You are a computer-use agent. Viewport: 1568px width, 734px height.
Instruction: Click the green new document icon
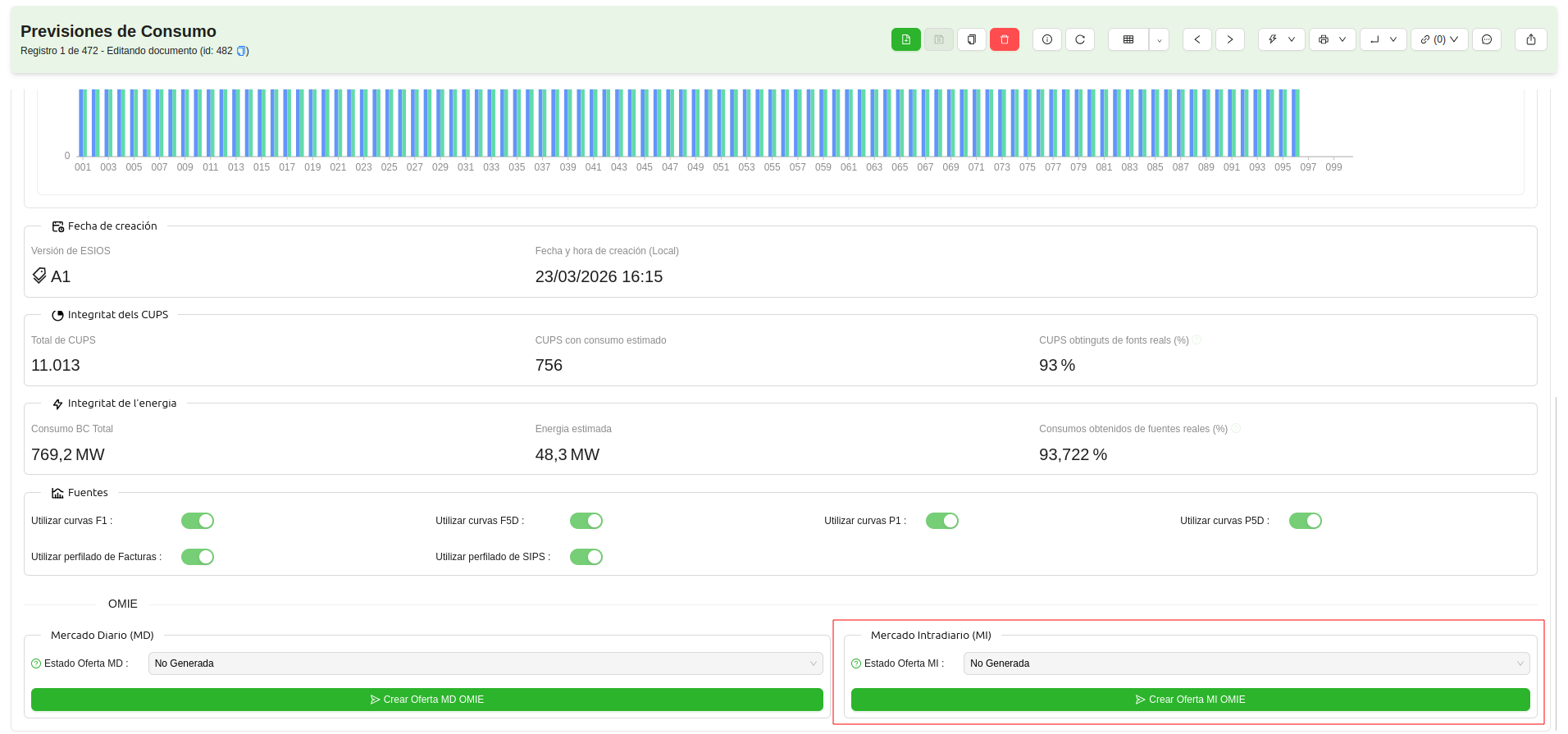pos(905,39)
